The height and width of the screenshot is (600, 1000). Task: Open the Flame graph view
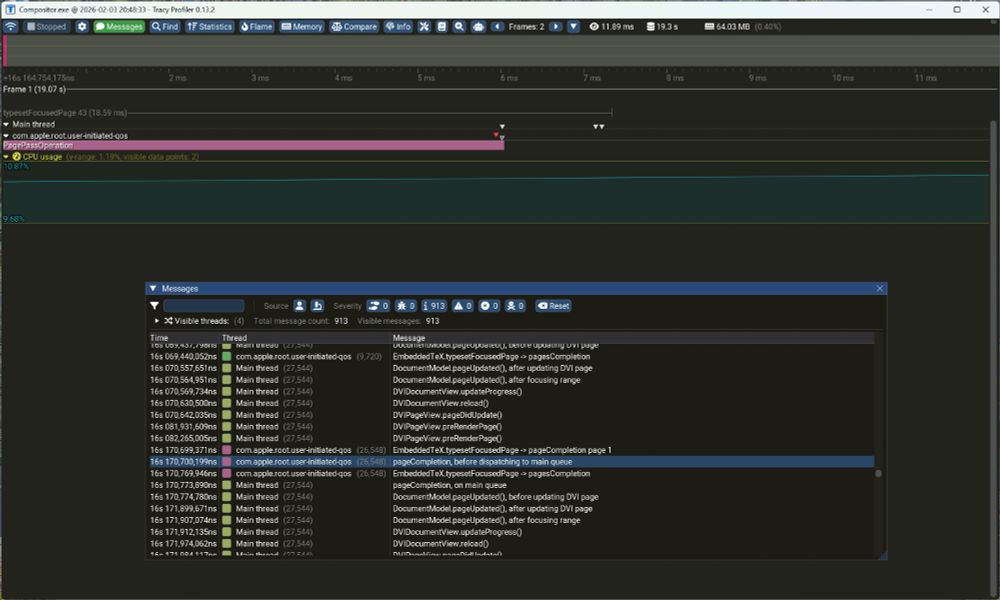pos(256,27)
